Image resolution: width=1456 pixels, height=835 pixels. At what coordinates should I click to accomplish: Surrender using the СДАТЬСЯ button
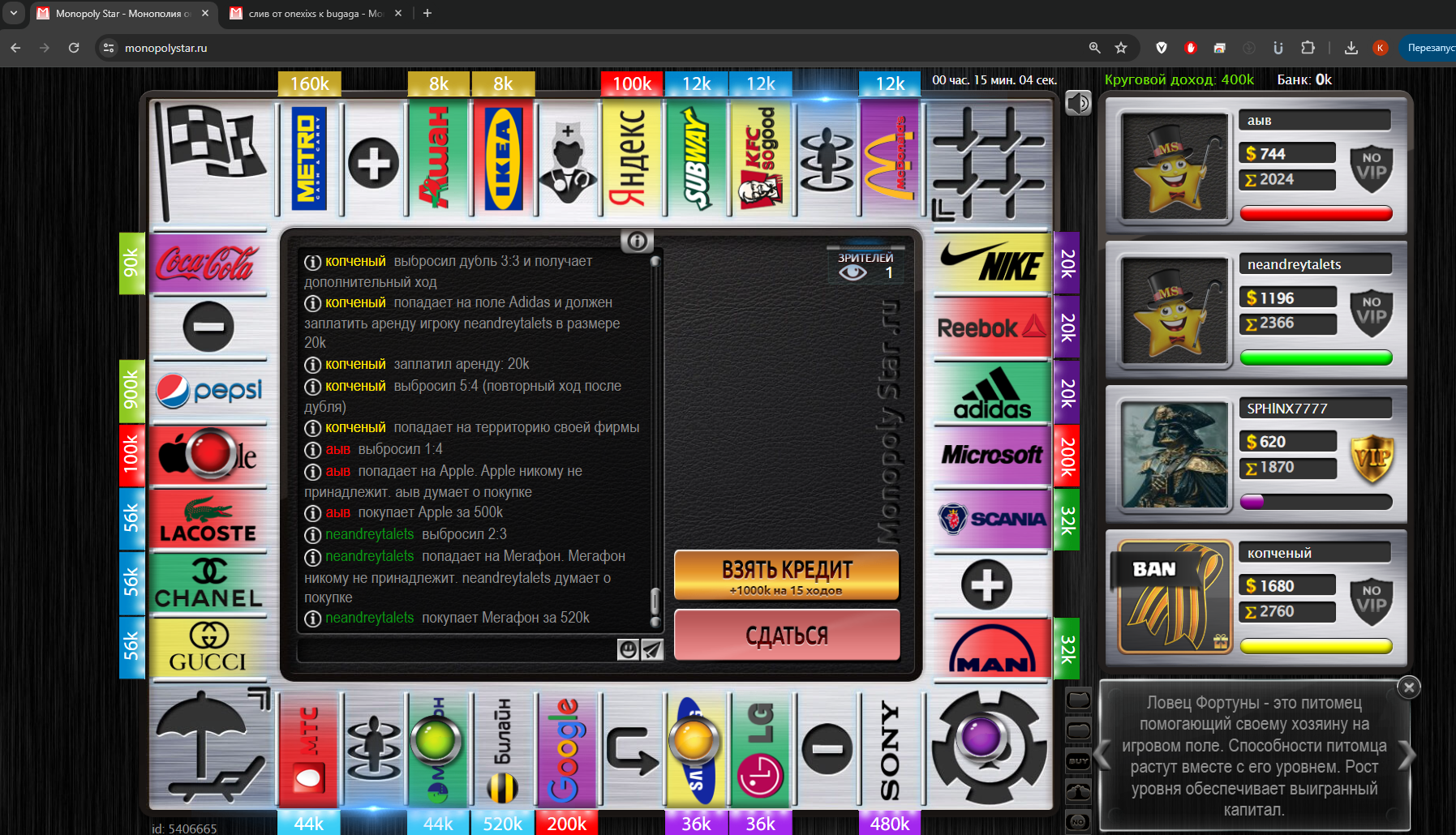[x=786, y=635]
